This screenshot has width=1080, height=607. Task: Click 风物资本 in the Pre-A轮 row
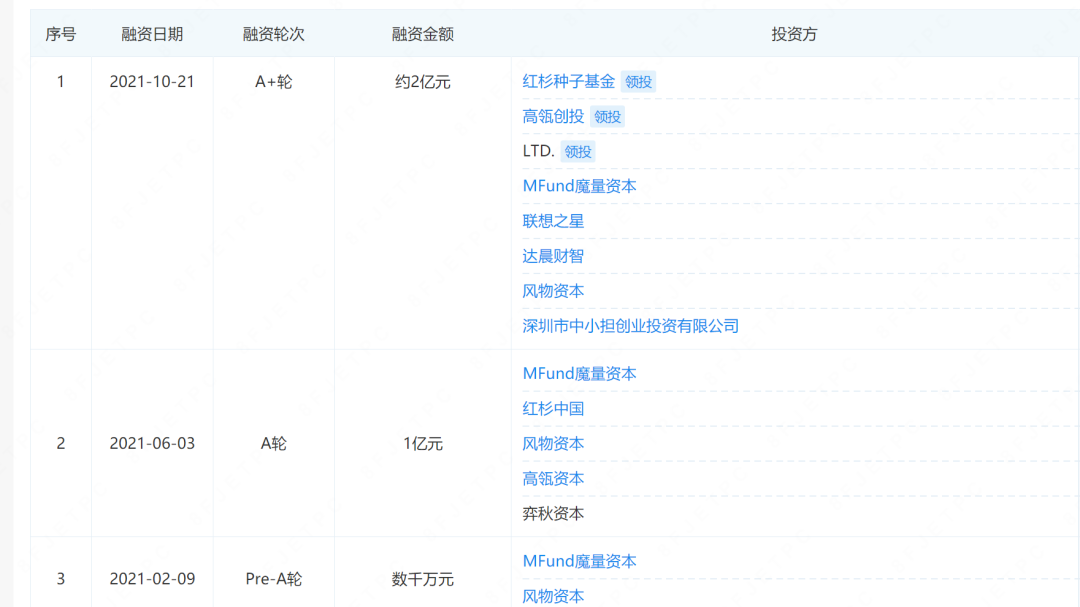553,597
